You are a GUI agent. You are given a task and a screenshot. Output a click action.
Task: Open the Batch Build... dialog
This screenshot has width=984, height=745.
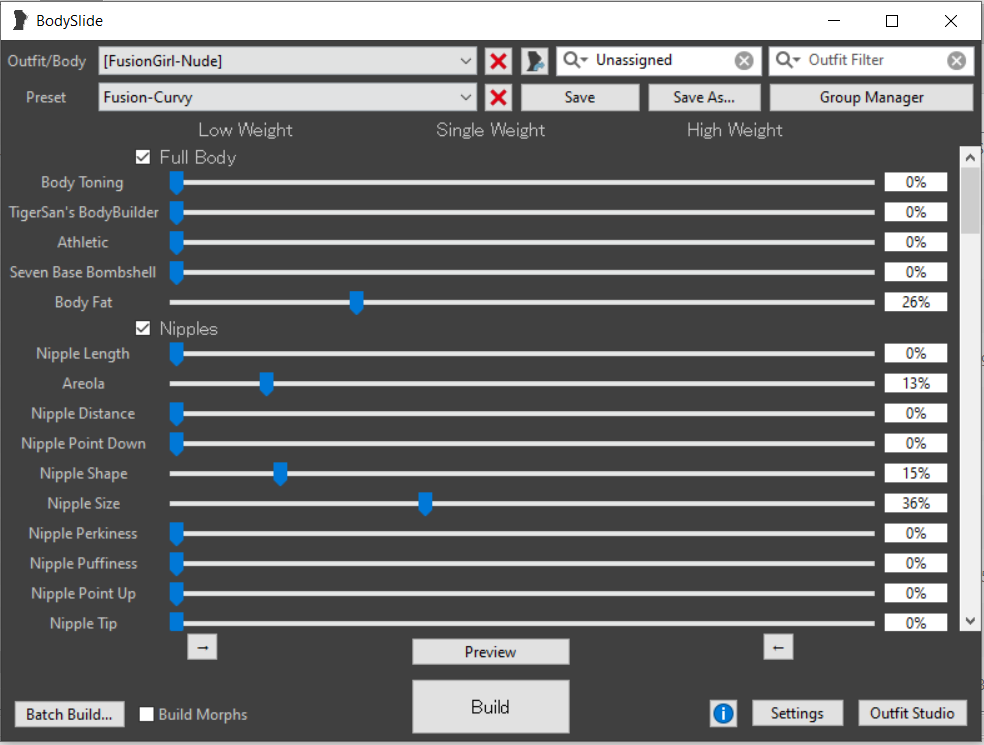(x=70, y=714)
